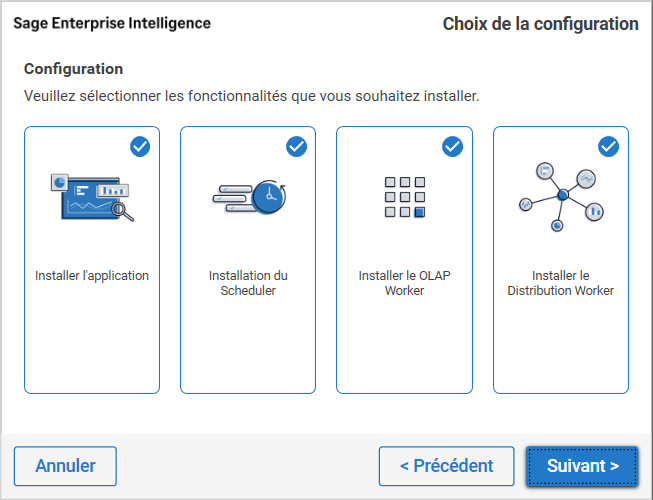This screenshot has height=500, width=653.
Task: Cancel installation with Annuler button
Action: coord(65,466)
